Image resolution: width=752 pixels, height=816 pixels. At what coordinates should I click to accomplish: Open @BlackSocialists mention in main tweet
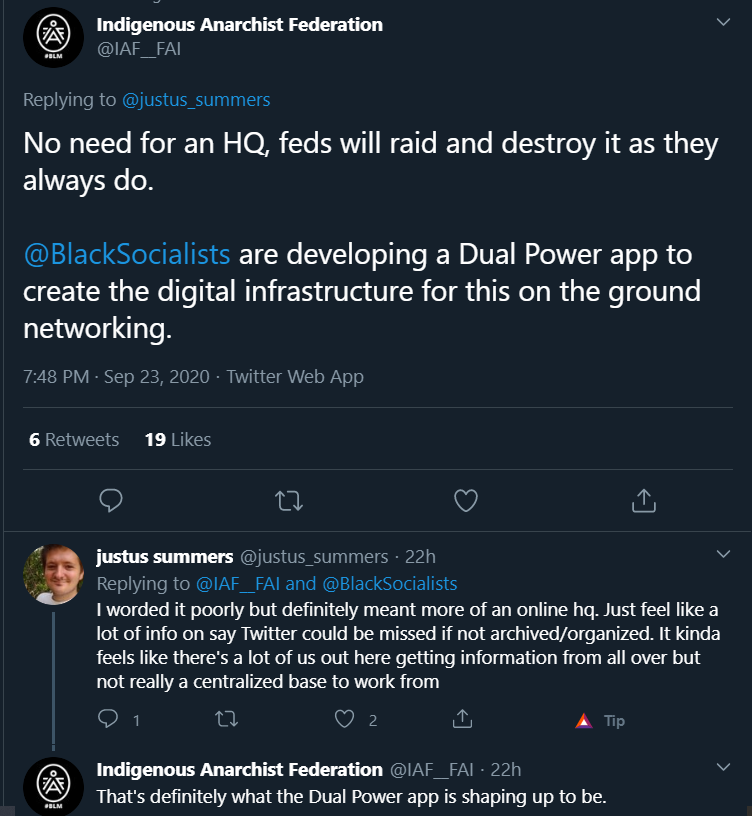point(127,254)
